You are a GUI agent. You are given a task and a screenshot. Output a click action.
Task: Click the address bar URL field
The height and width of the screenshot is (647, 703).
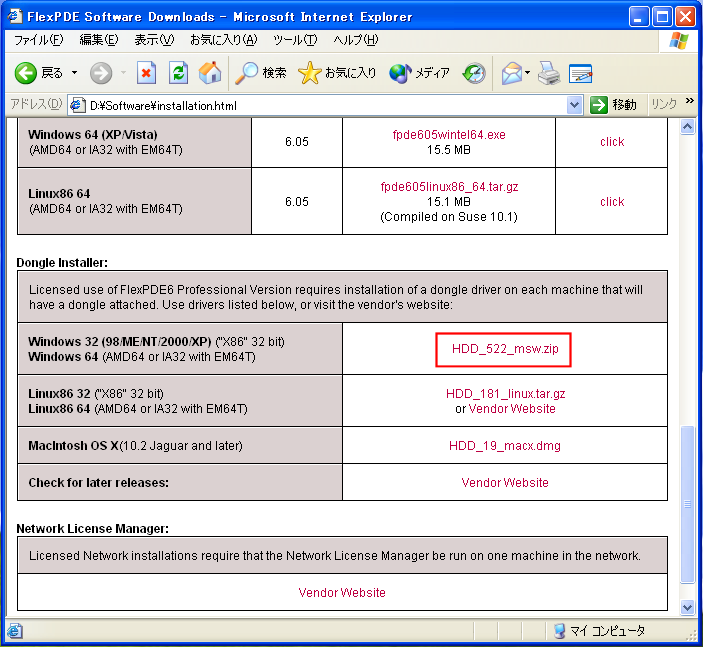coord(320,105)
